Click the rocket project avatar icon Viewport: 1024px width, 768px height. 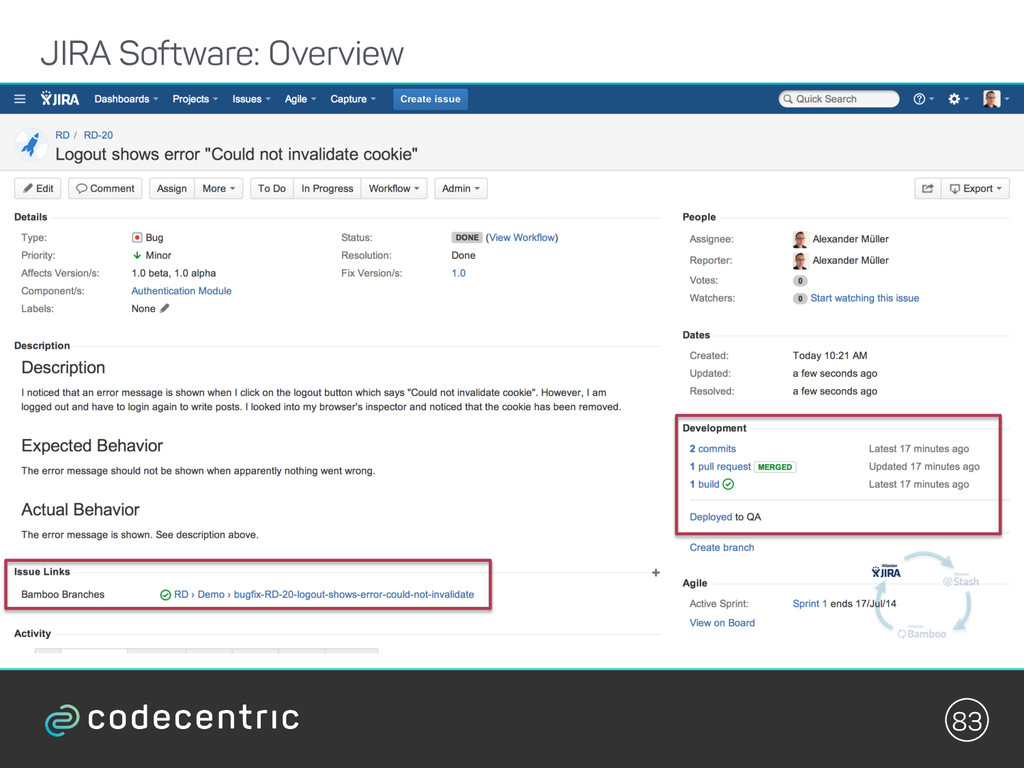click(x=30, y=144)
